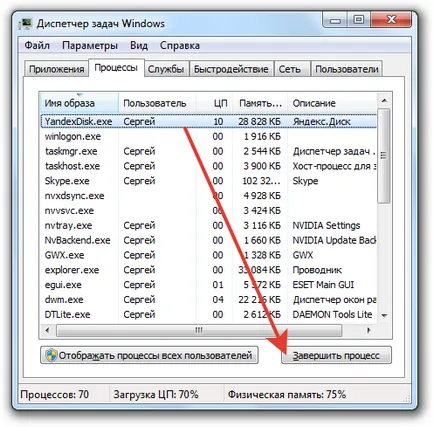Viewport: 434px width, 427px height.
Task: Click Завершить процесс button
Action: 336,355
